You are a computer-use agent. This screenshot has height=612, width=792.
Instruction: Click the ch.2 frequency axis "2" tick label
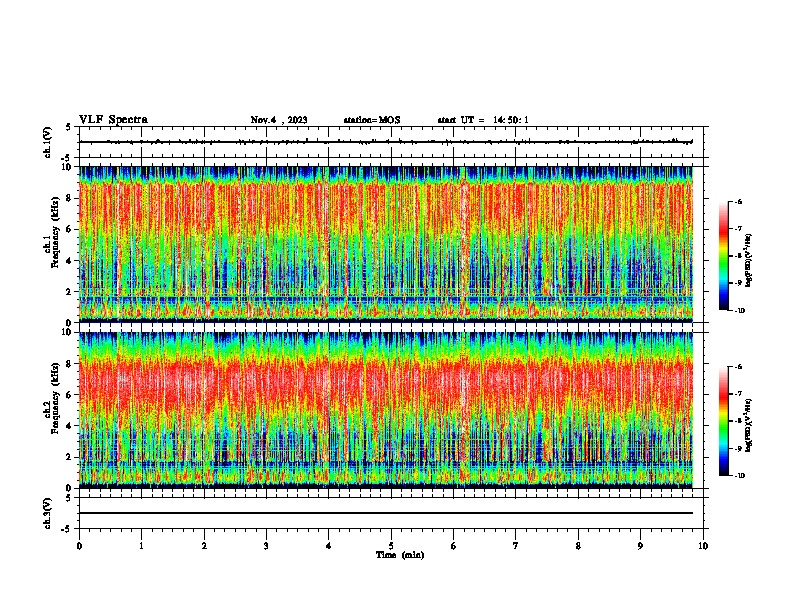coord(70,457)
